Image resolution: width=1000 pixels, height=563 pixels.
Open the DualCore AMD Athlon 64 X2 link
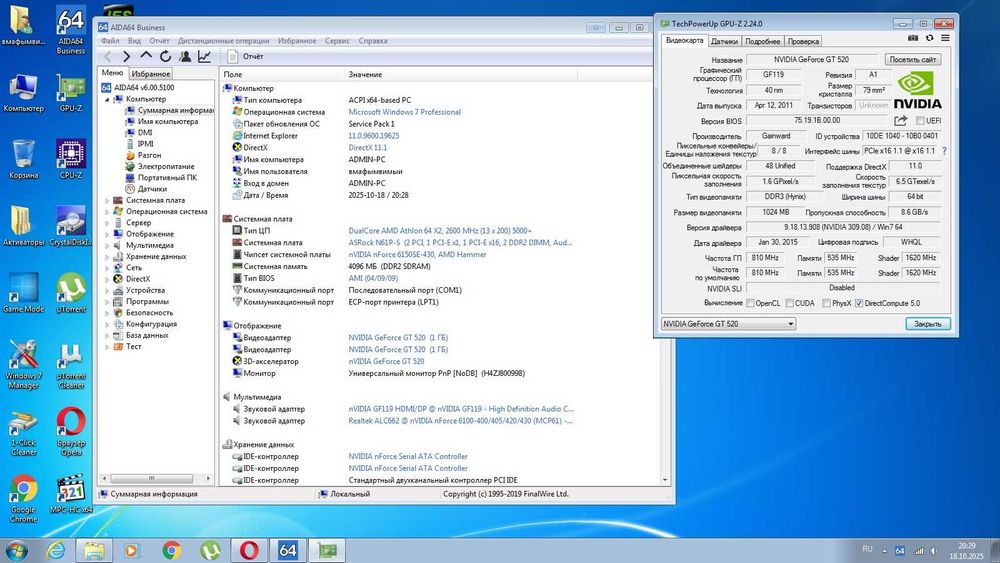click(439, 231)
